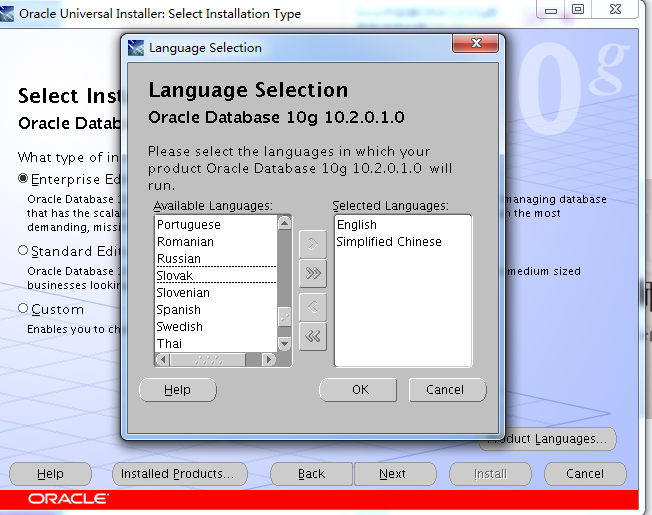Open Help in Language Selection dialog
This screenshot has height=515, width=652.
178,390
